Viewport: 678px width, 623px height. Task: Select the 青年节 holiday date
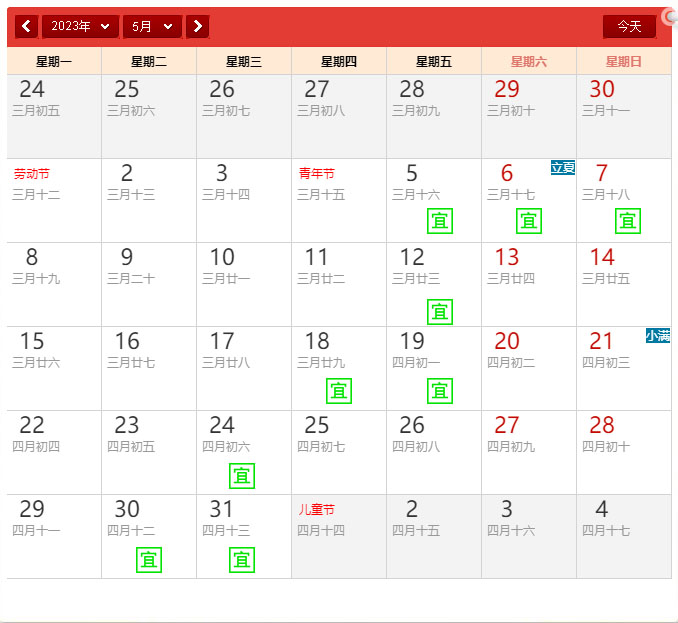tap(338, 200)
